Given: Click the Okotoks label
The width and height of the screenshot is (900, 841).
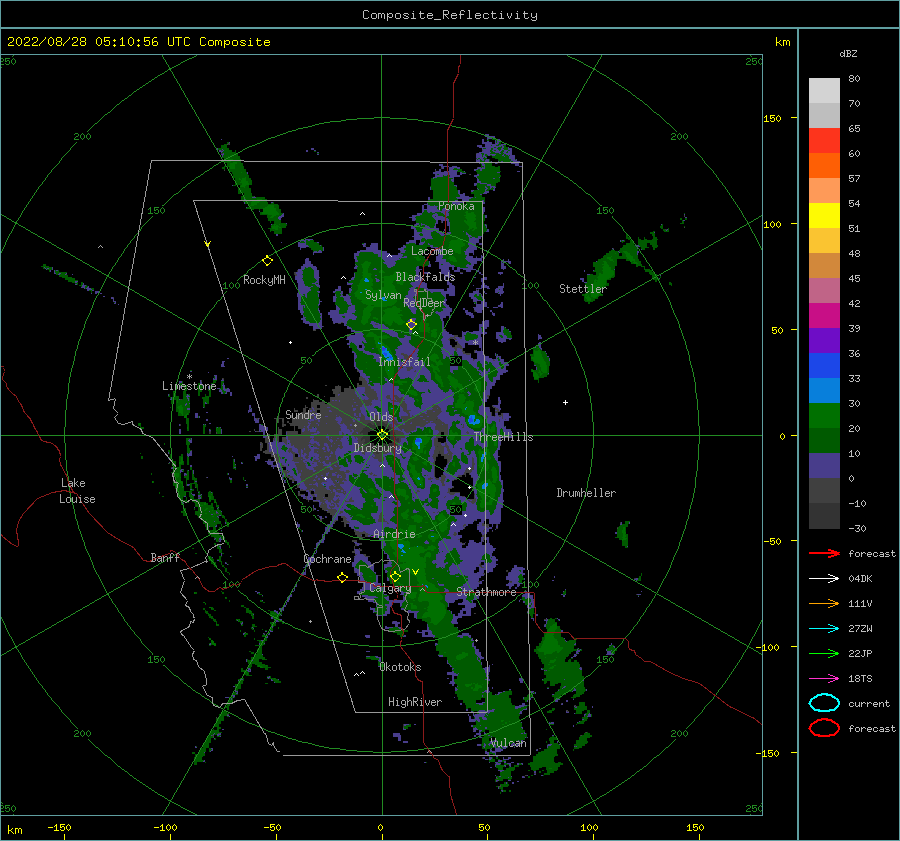Looking at the screenshot, I should click(x=400, y=667).
